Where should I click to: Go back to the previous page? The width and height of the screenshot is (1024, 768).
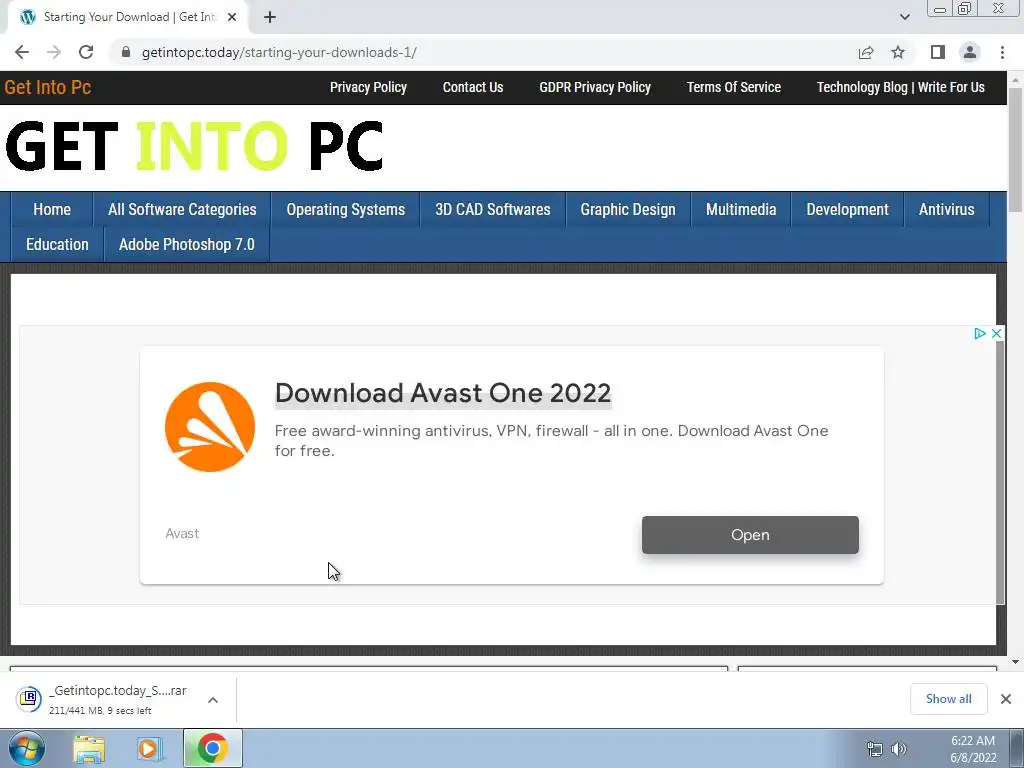(22, 52)
